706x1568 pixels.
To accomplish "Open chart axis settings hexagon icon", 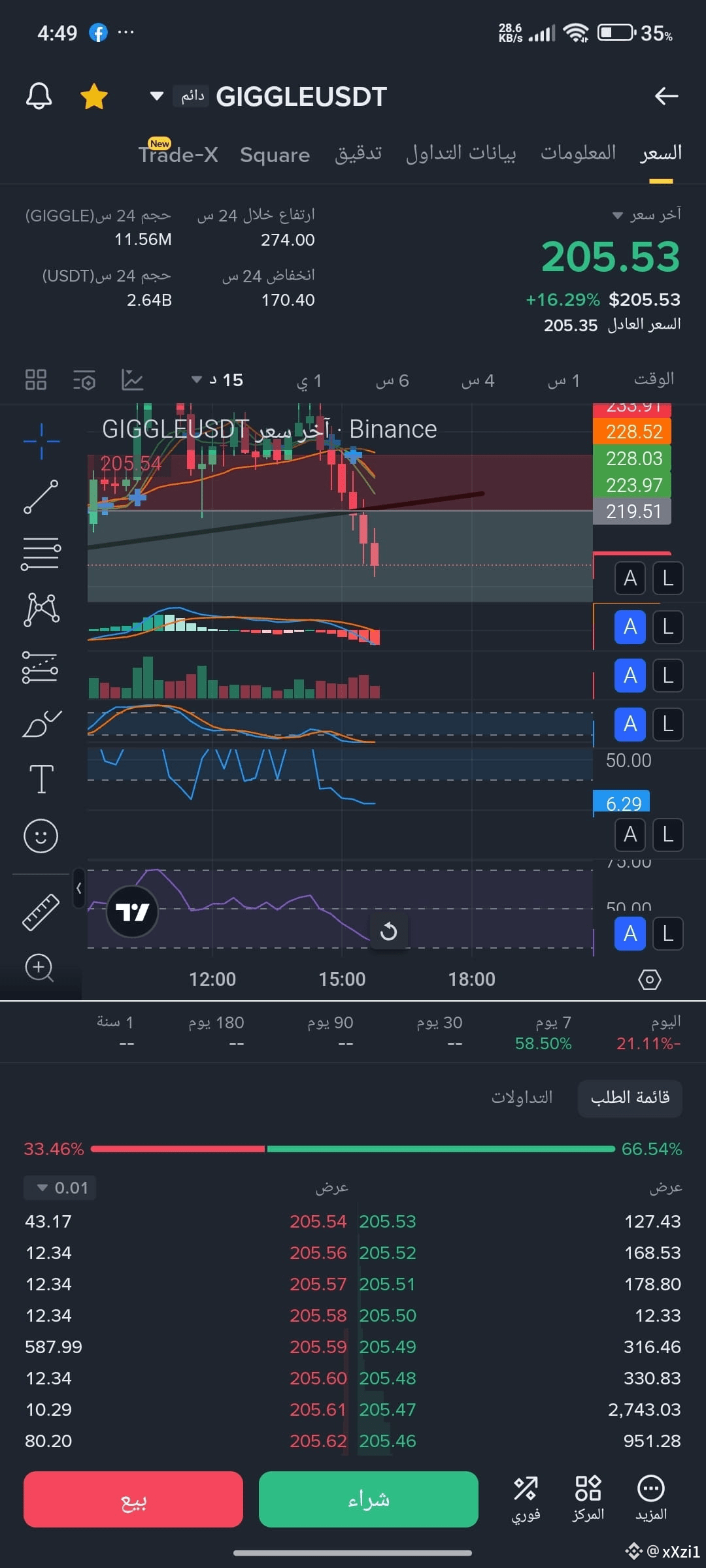I will tap(649, 979).
